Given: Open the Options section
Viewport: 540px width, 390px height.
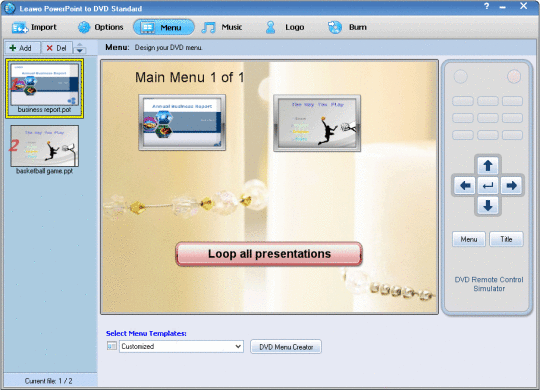Looking at the screenshot, I should tap(100, 27).
